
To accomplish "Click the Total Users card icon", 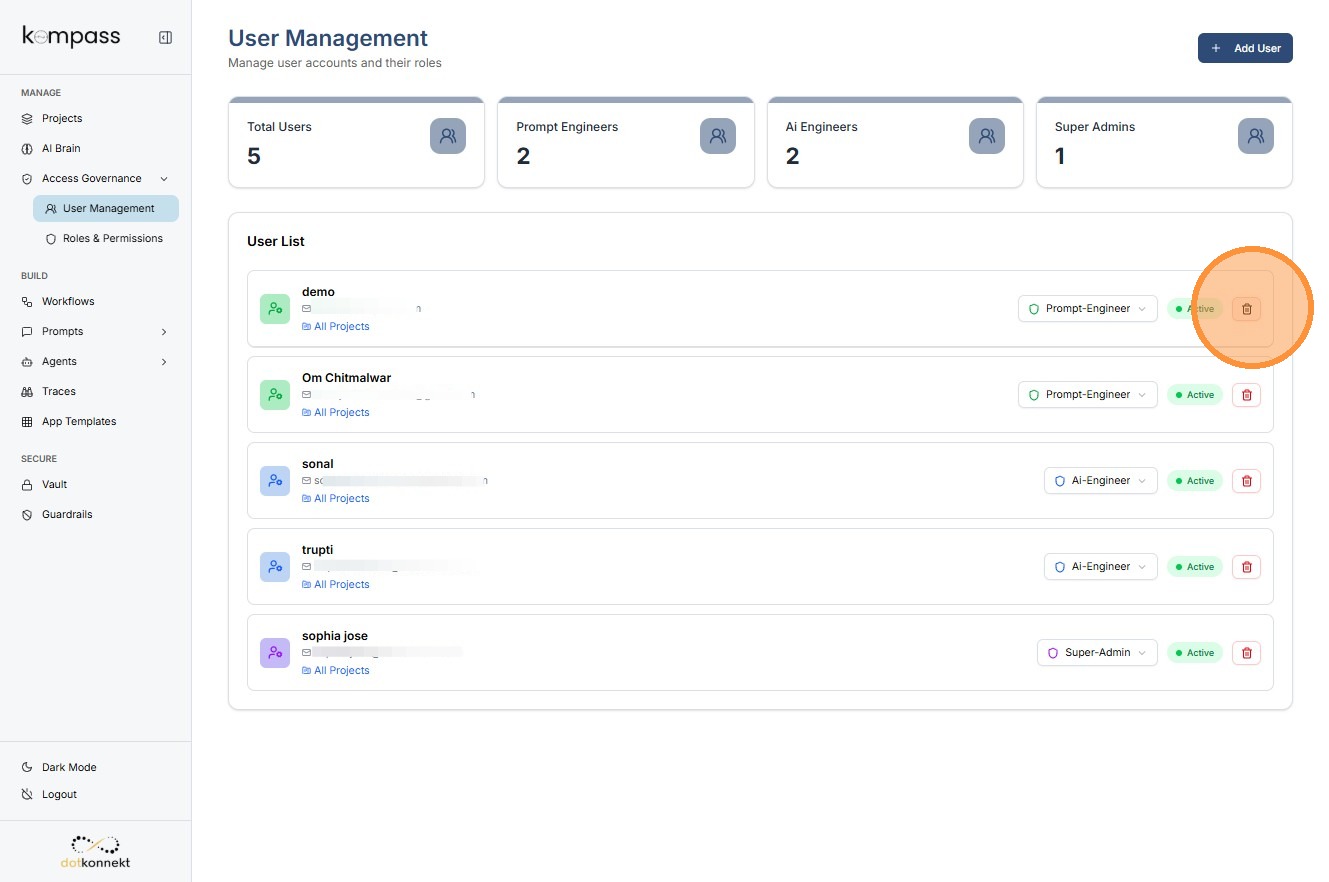I will (x=448, y=136).
